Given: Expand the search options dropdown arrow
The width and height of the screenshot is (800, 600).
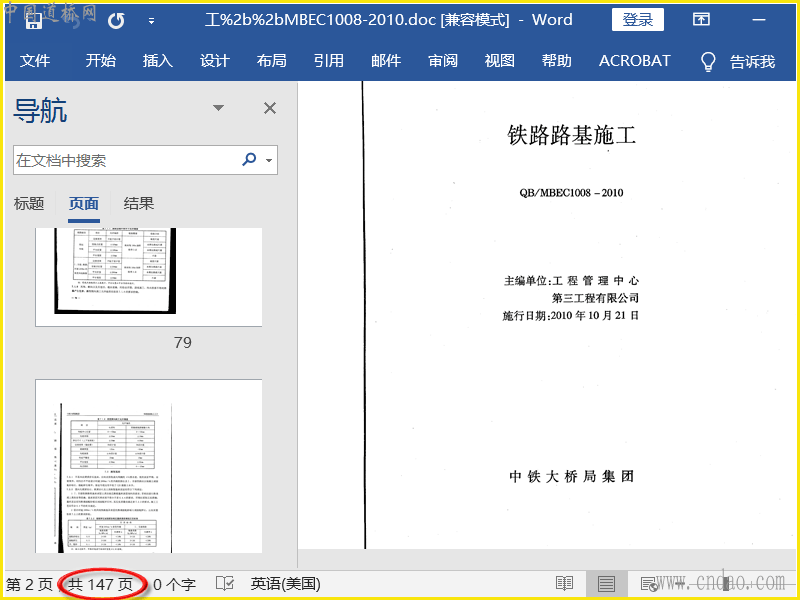Looking at the screenshot, I should pos(269,160).
